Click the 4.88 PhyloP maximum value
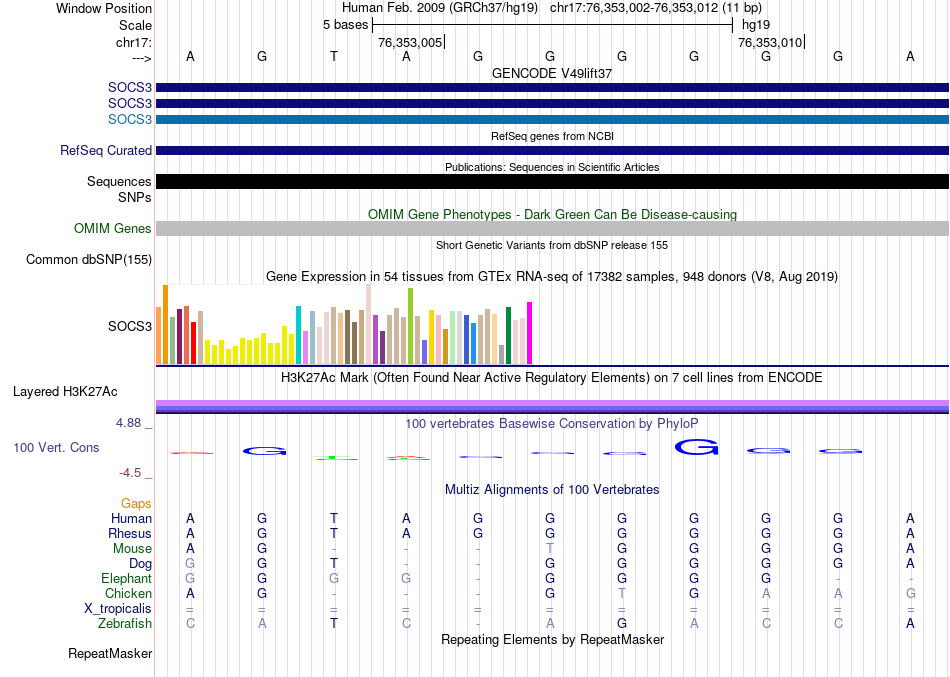Viewport: 950px width, 677px height. 128,422
